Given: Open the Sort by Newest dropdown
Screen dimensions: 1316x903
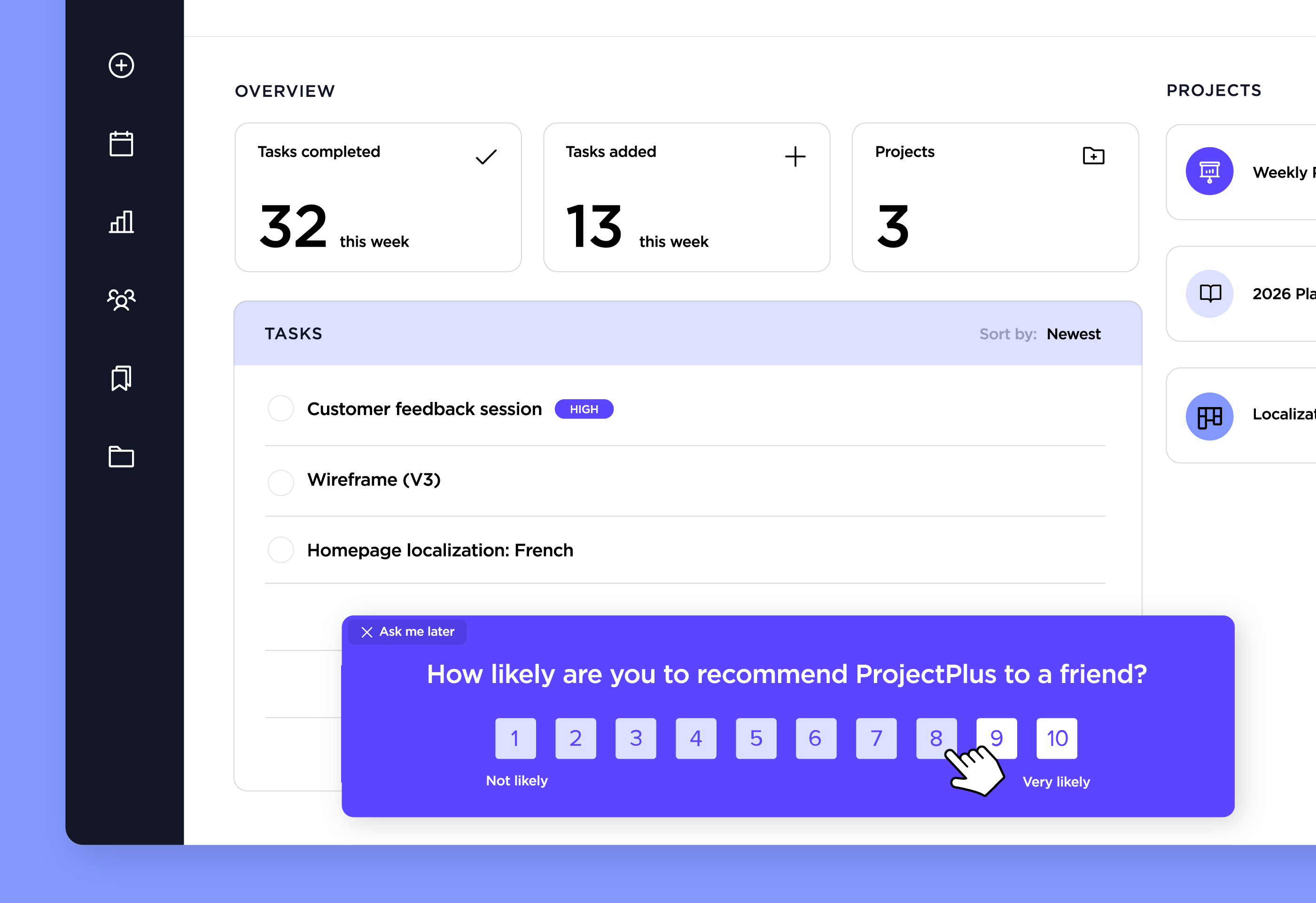Looking at the screenshot, I should 1073,334.
